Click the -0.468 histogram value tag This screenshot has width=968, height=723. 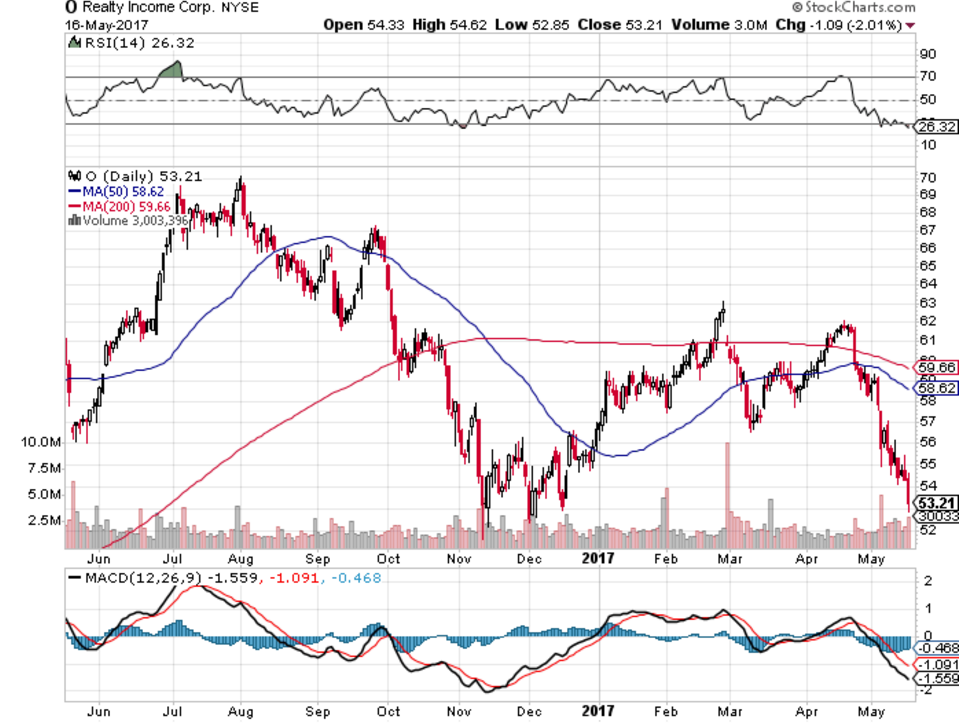click(938, 647)
